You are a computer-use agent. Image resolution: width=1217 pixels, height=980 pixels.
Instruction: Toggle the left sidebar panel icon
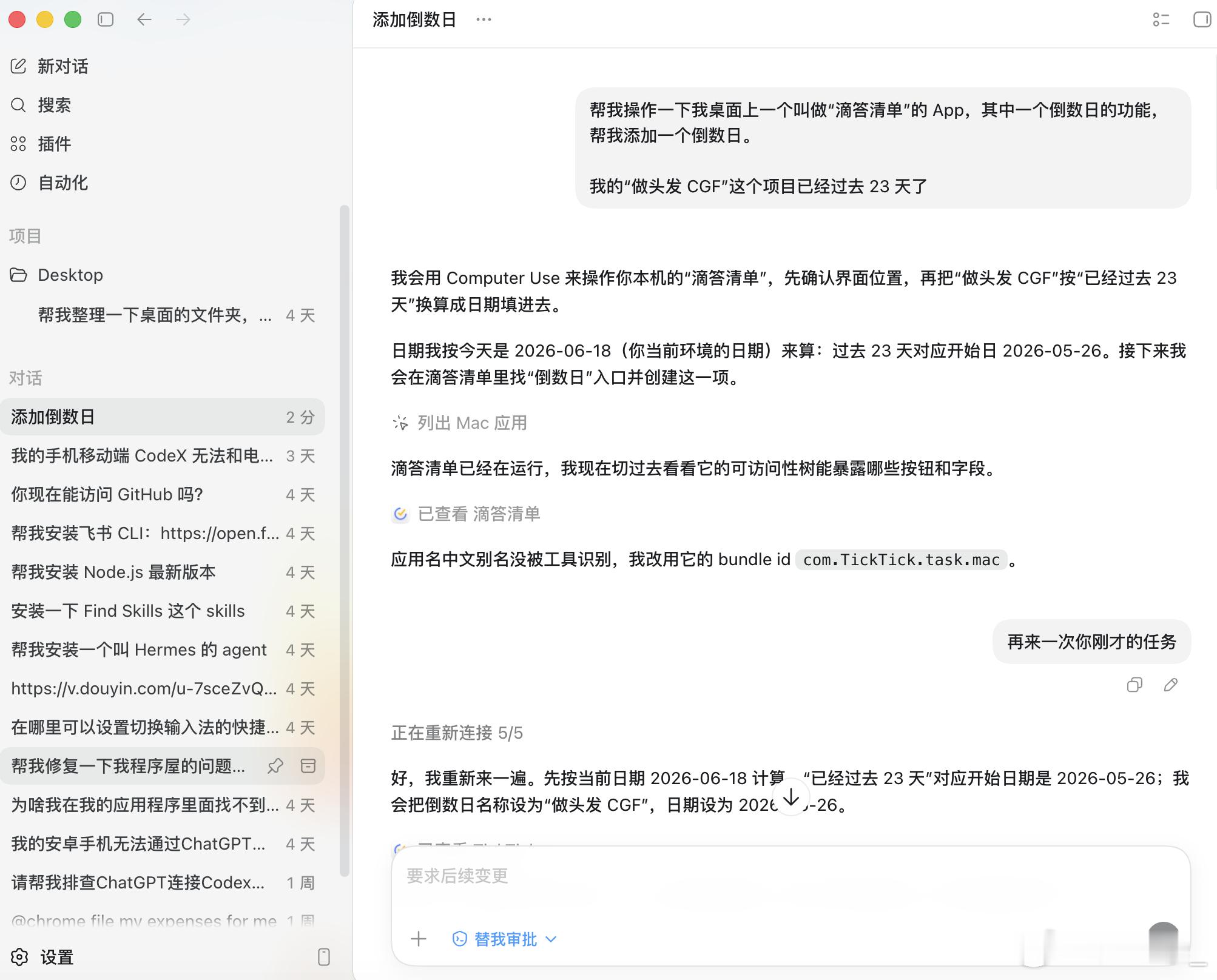click(x=106, y=19)
